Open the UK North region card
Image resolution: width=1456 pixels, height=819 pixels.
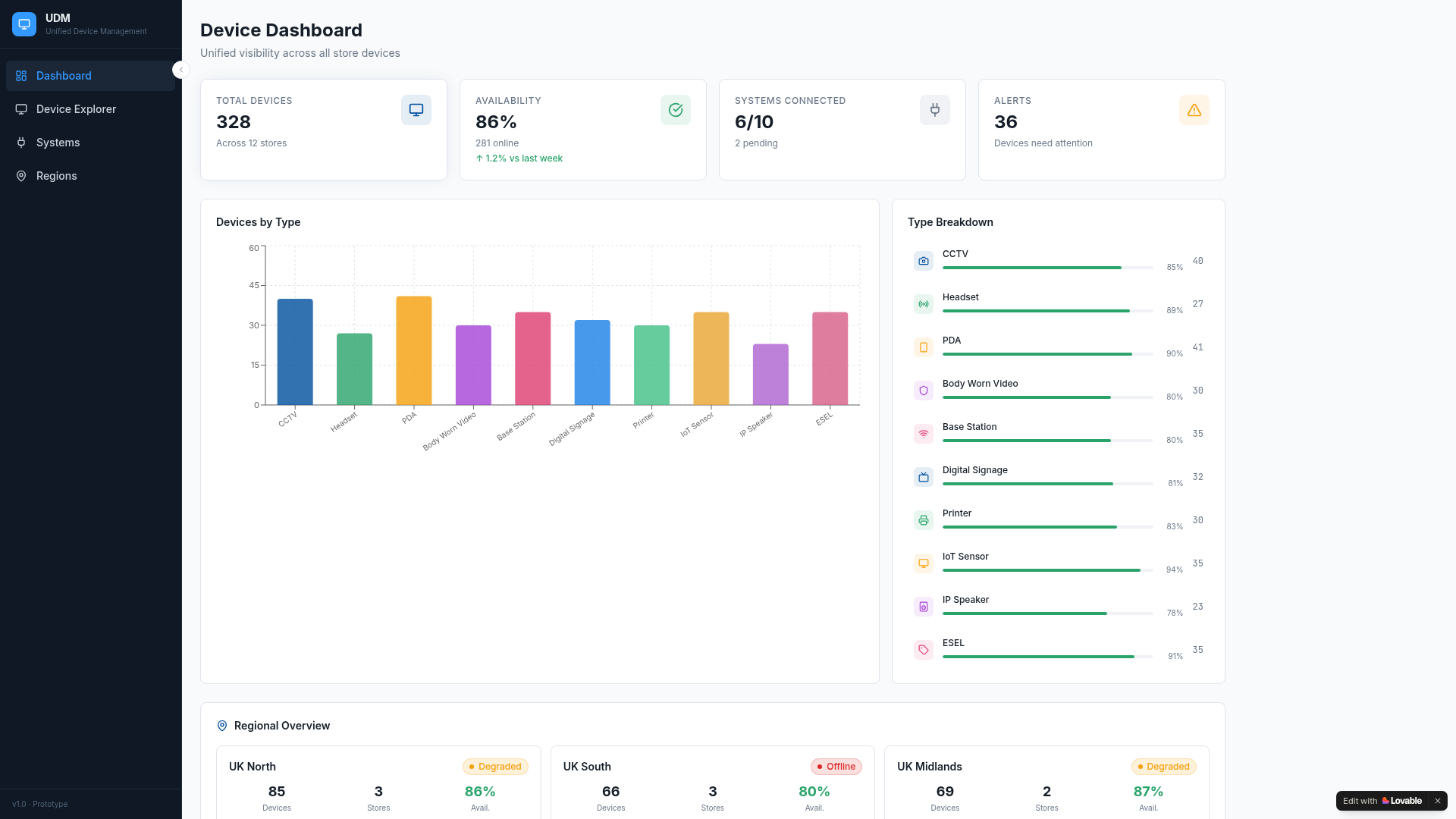click(378, 783)
